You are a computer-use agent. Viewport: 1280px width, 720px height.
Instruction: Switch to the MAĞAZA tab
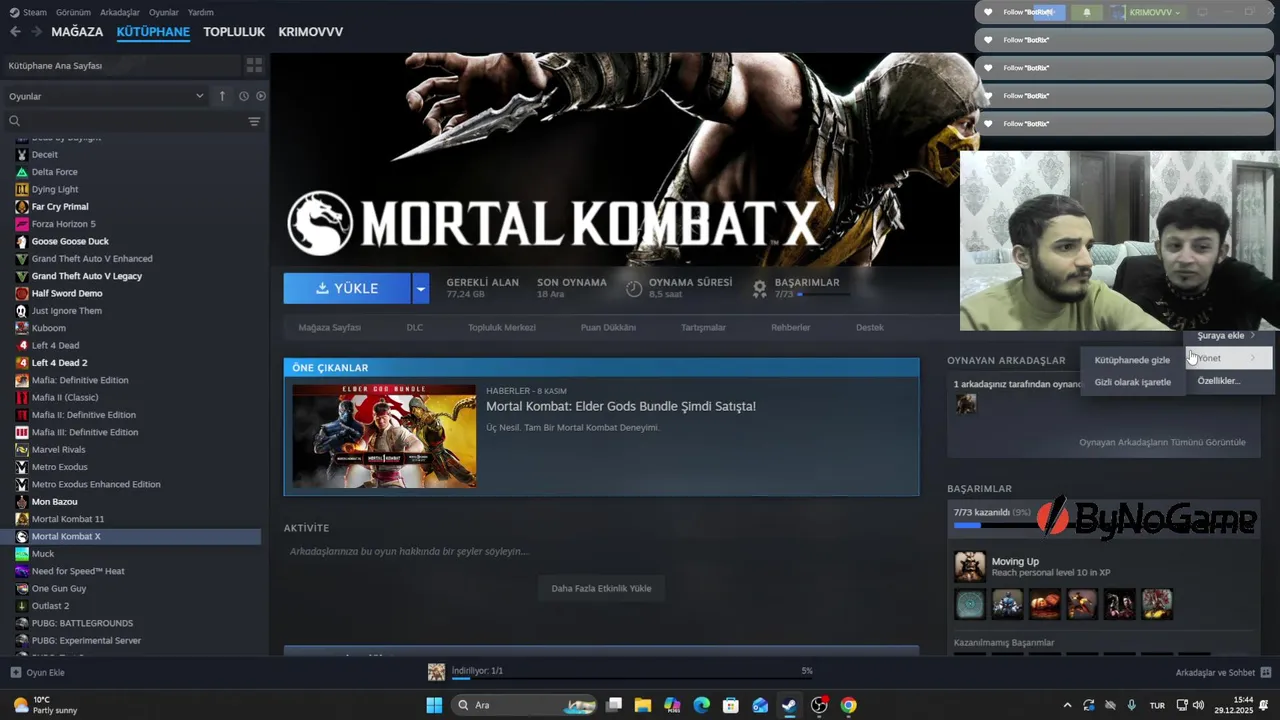pyautogui.click(x=77, y=32)
